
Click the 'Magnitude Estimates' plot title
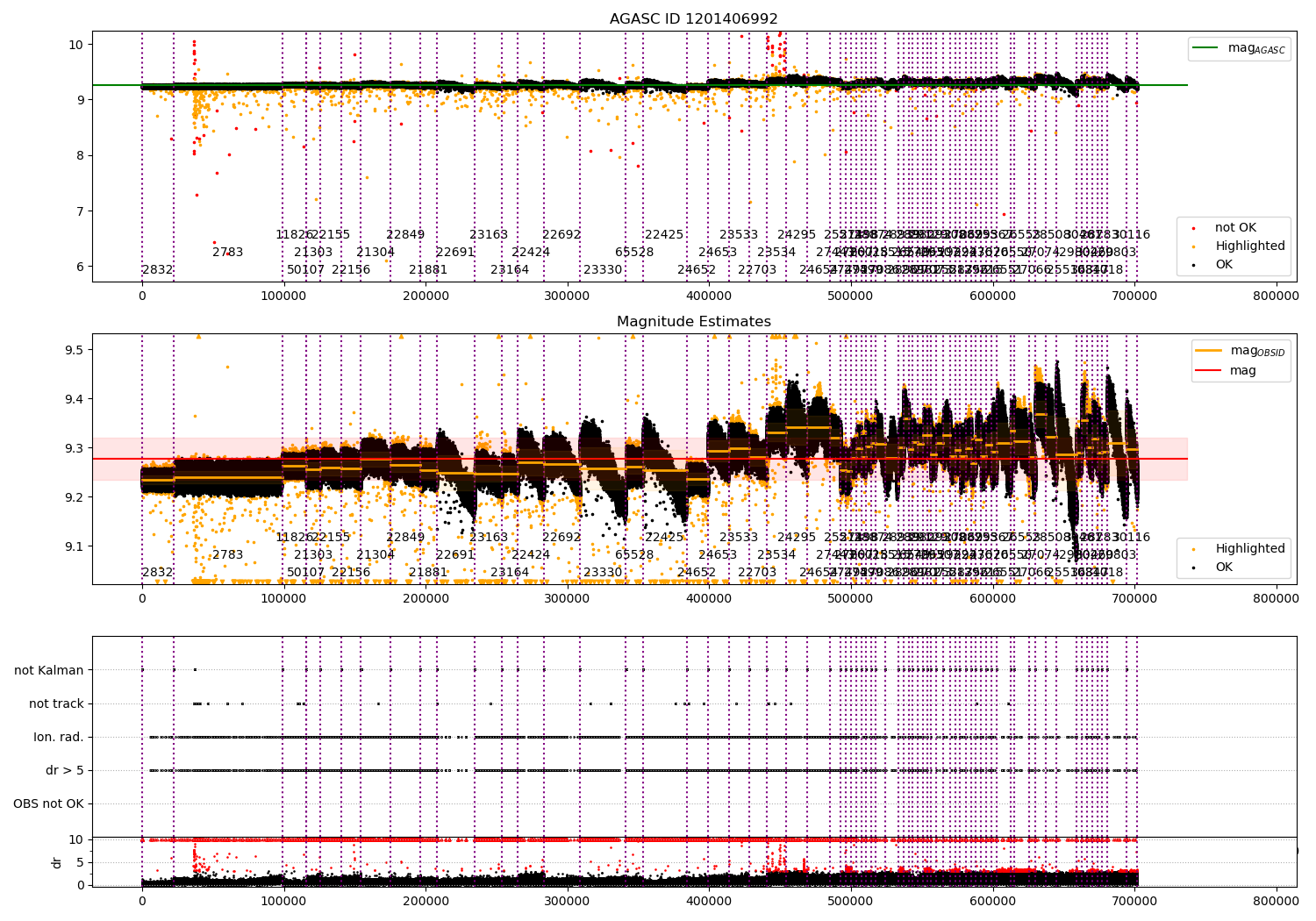(694, 322)
